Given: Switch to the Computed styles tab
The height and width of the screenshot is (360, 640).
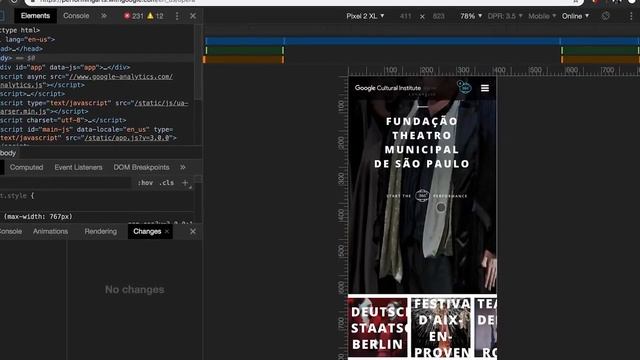Looking at the screenshot, I should 27,167.
